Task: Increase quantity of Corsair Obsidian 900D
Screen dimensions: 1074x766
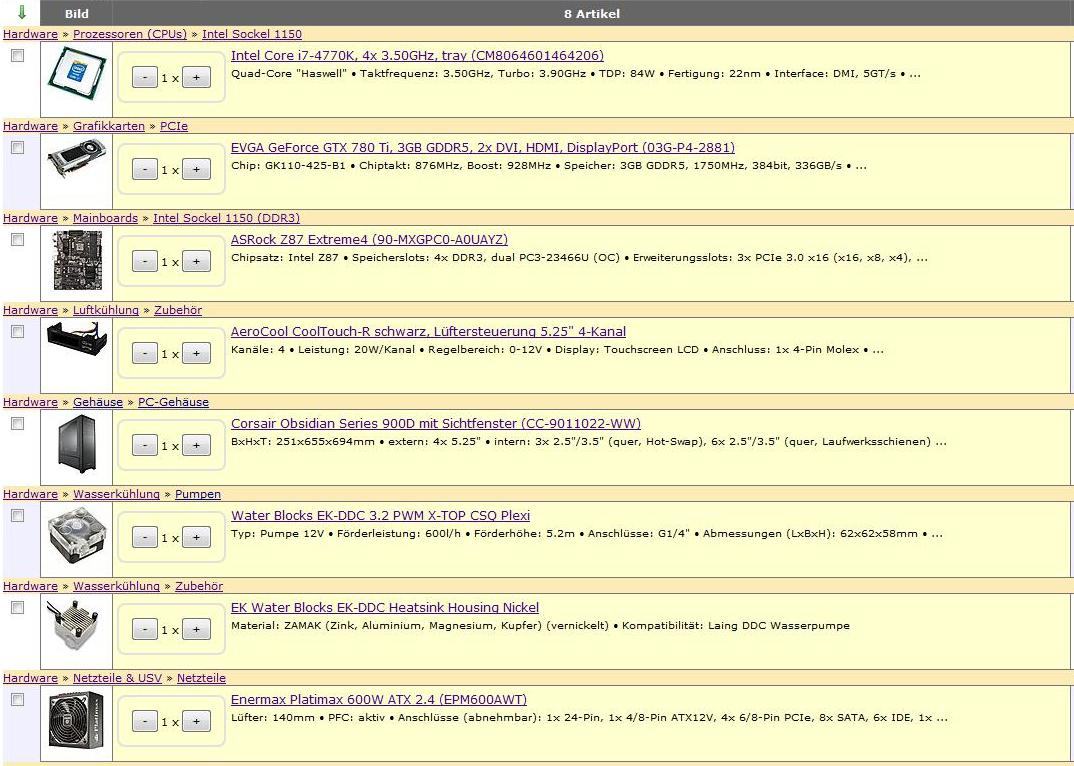Action: click(x=196, y=445)
